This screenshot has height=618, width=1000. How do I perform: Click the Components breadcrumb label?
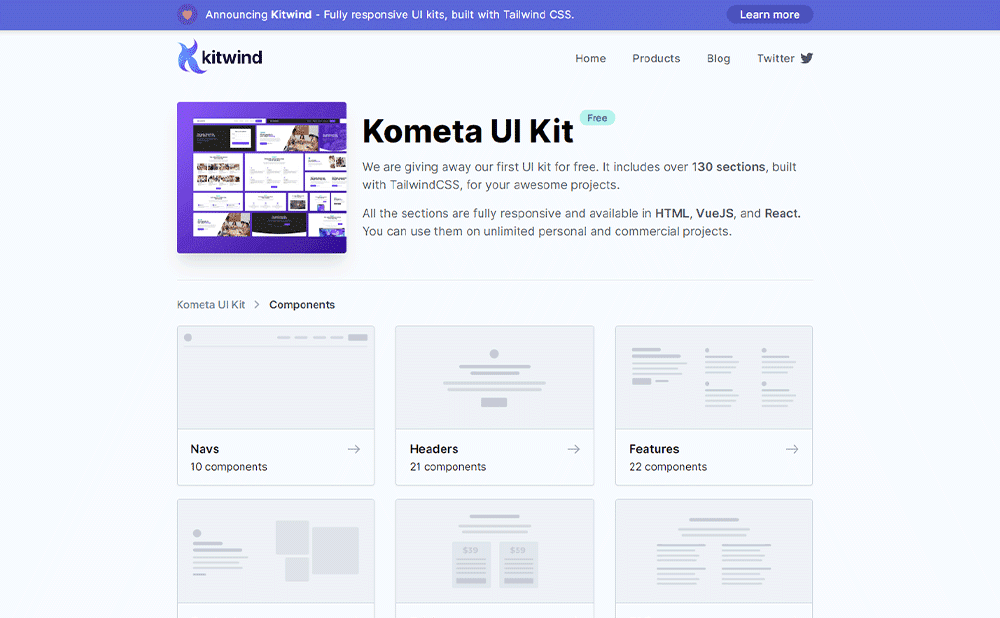302,304
